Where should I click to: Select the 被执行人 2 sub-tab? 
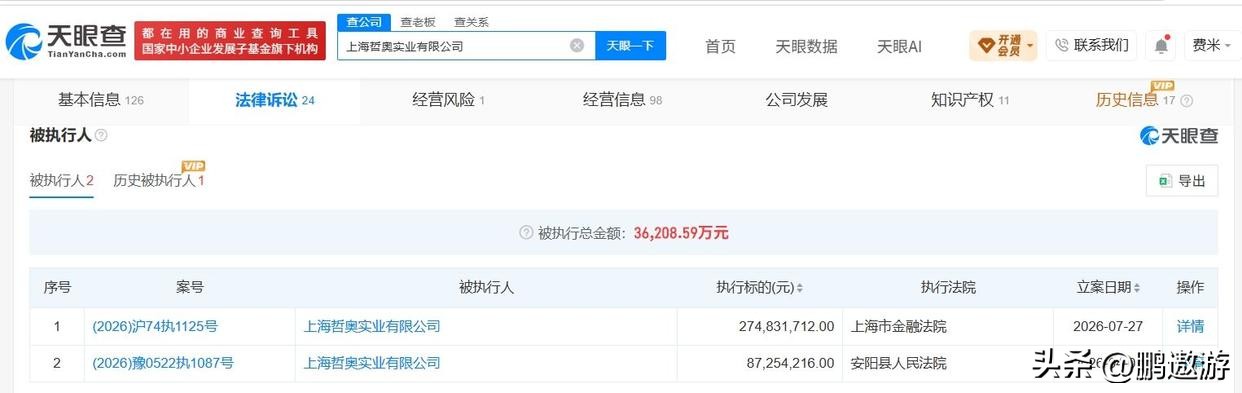pos(61,181)
